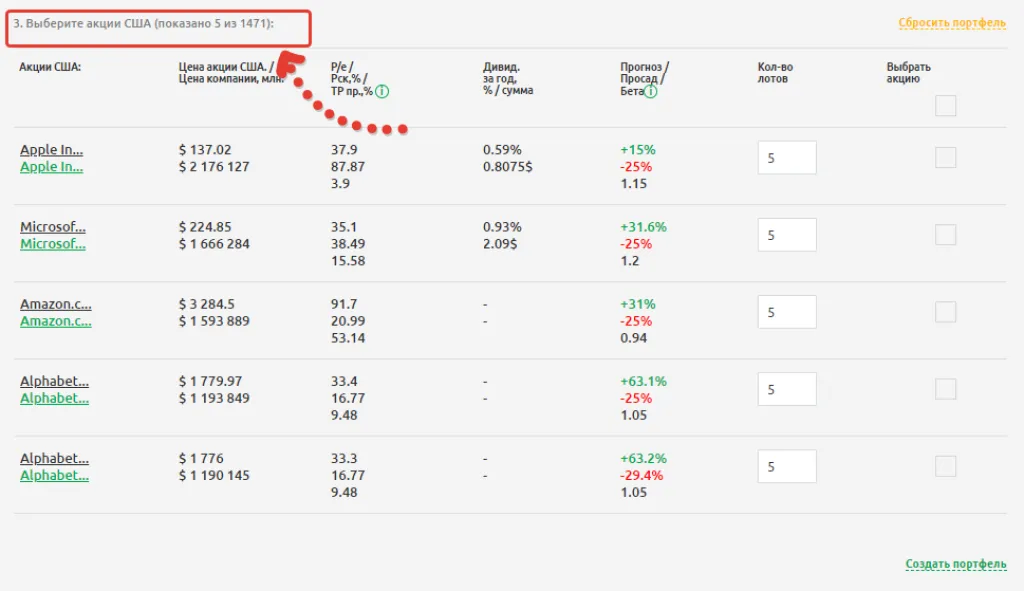Open the green Amazon.c... link

(x=56, y=321)
